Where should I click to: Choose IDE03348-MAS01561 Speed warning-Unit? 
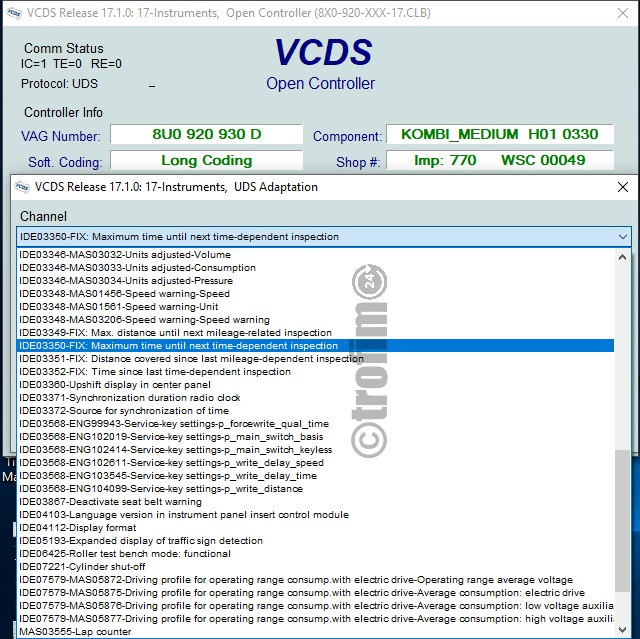click(316, 307)
